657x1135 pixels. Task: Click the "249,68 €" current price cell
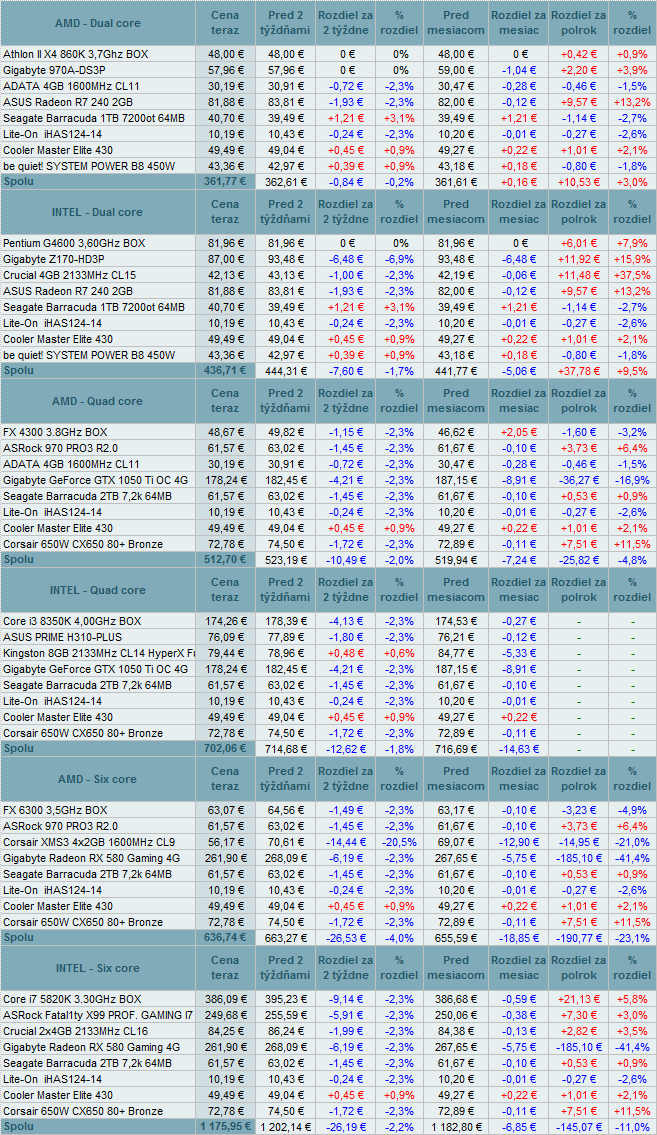(x=226, y=1015)
